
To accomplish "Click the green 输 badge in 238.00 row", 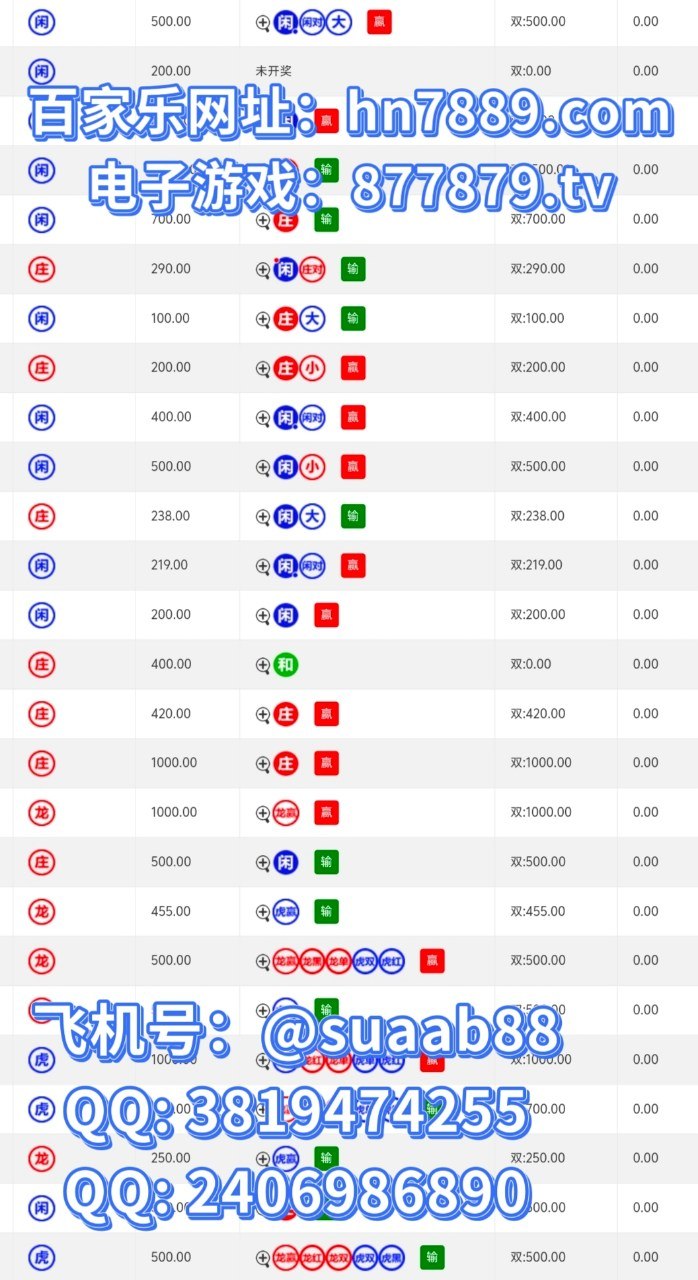I will tap(353, 517).
